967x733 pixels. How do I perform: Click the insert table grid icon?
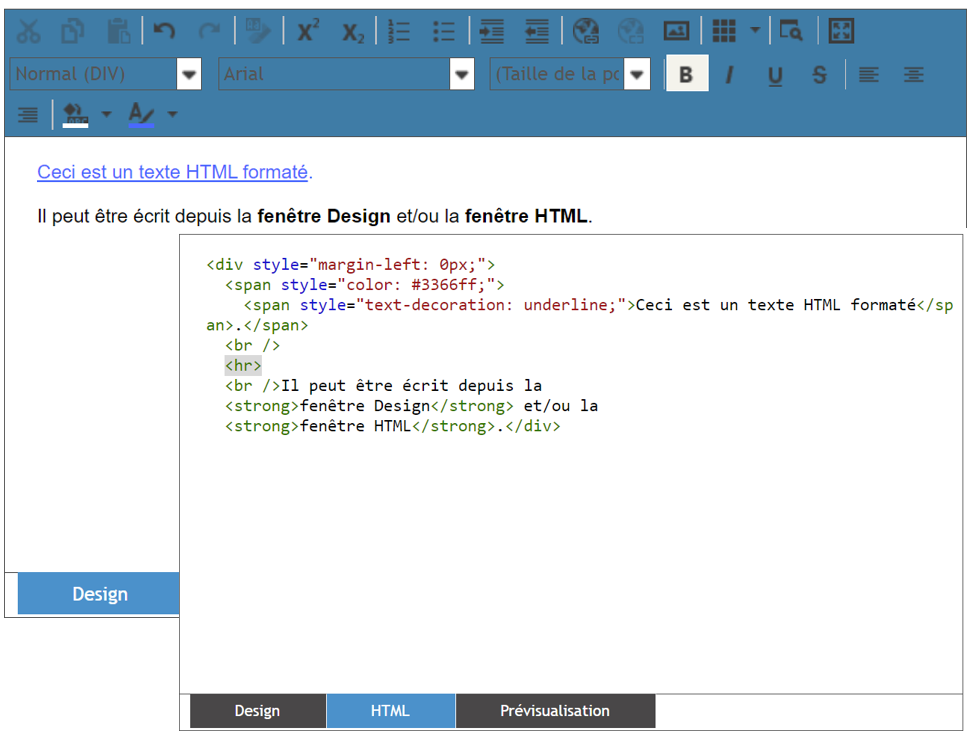[724, 31]
